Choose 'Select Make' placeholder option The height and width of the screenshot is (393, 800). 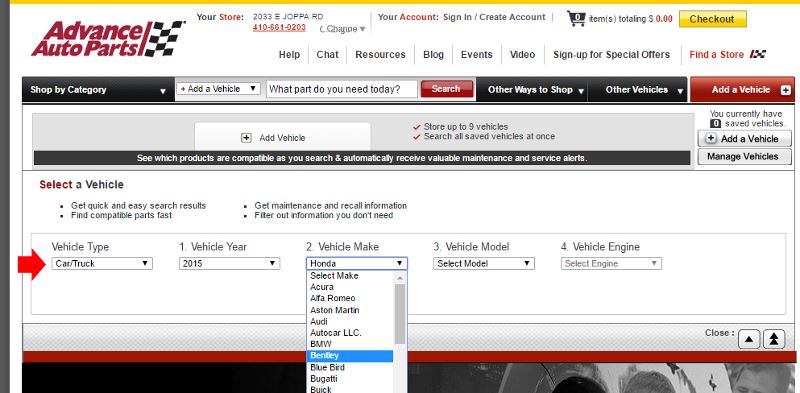point(350,276)
